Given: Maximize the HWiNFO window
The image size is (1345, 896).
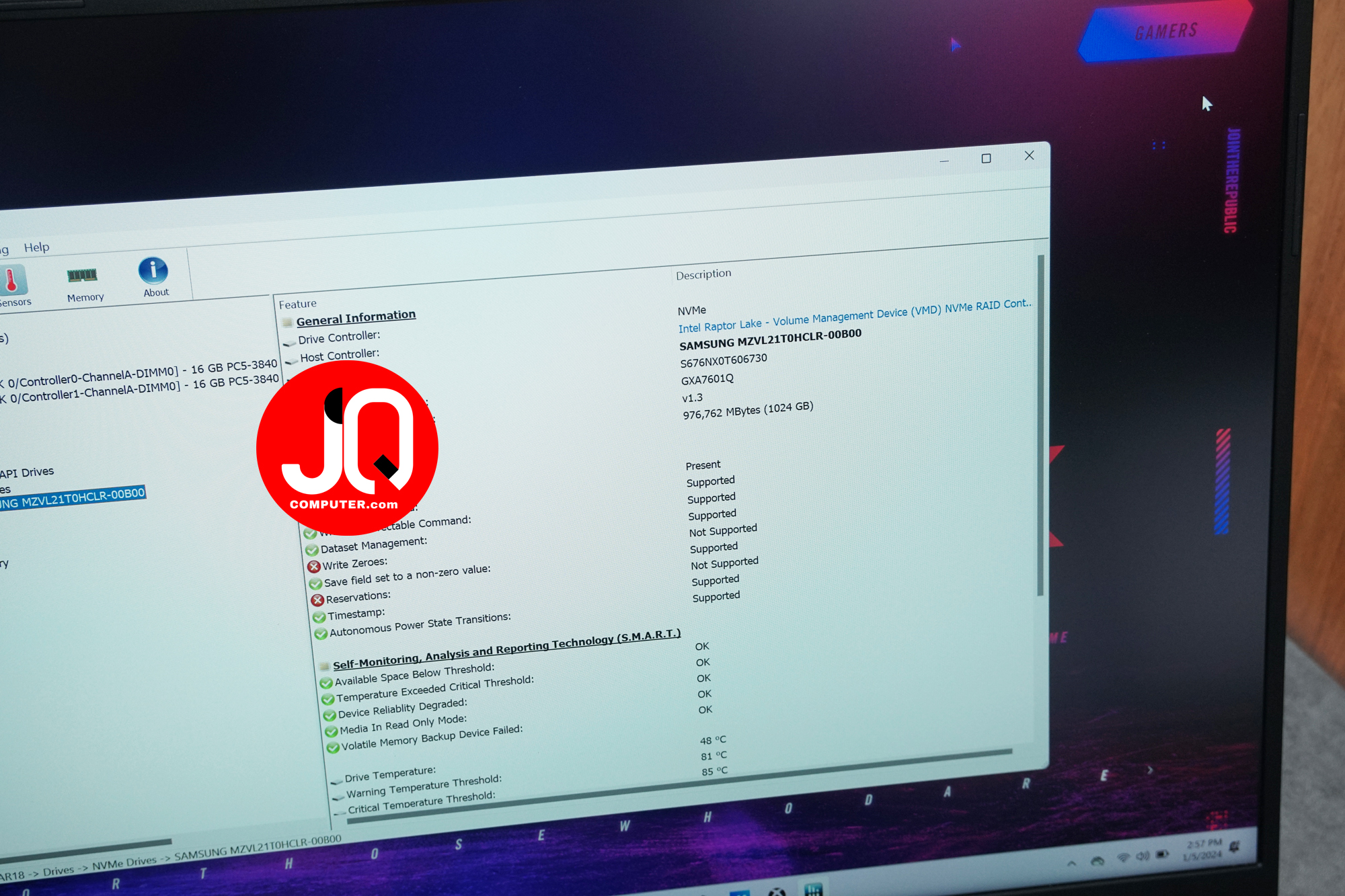Looking at the screenshot, I should click(986, 159).
